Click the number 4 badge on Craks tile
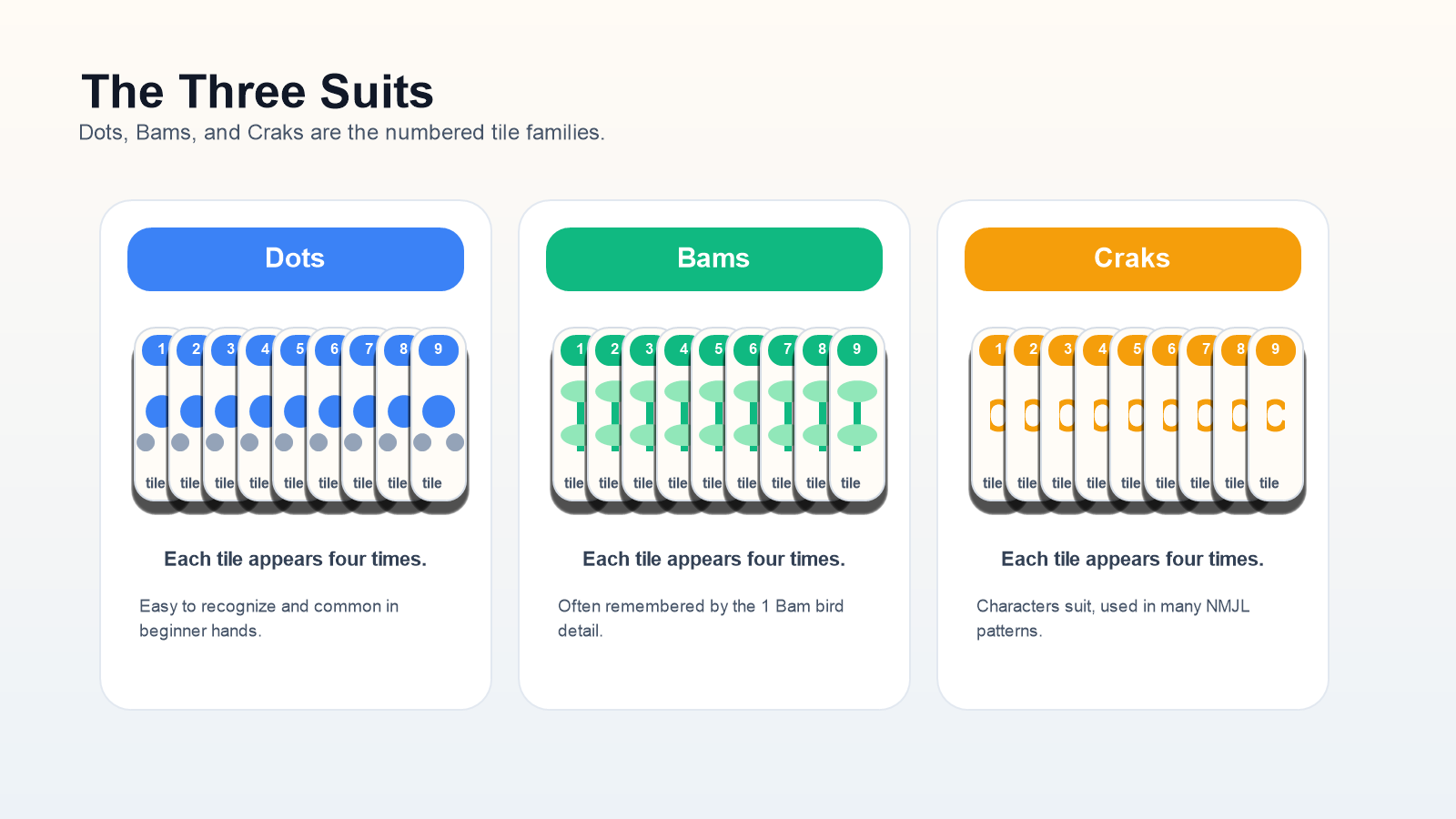Image resolution: width=1456 pixels, height=819 pixels. click(1096, 349)
